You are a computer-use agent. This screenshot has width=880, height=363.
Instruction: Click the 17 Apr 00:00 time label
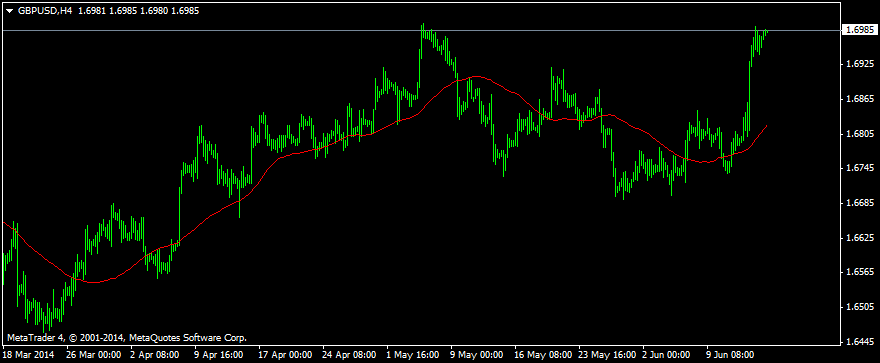285,355
